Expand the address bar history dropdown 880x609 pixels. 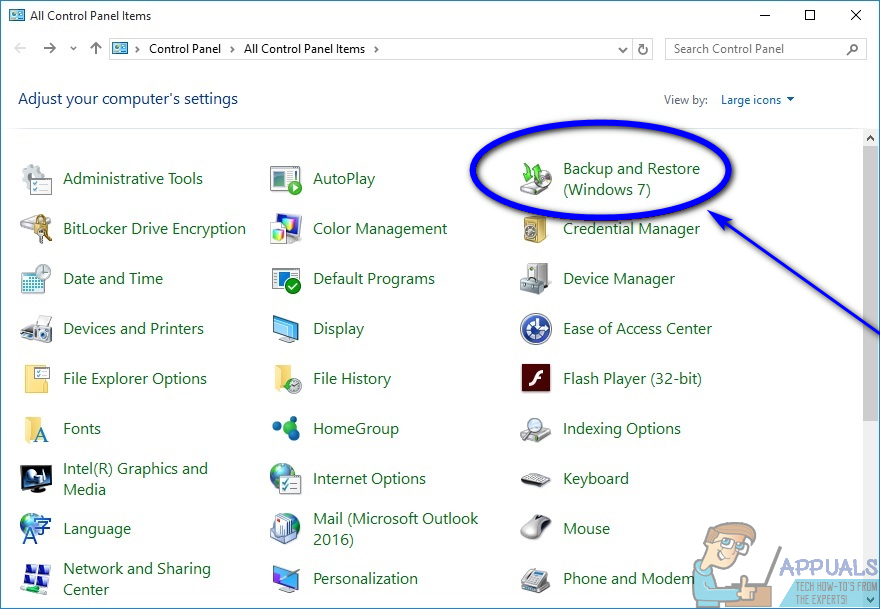[x=622, y=49]
